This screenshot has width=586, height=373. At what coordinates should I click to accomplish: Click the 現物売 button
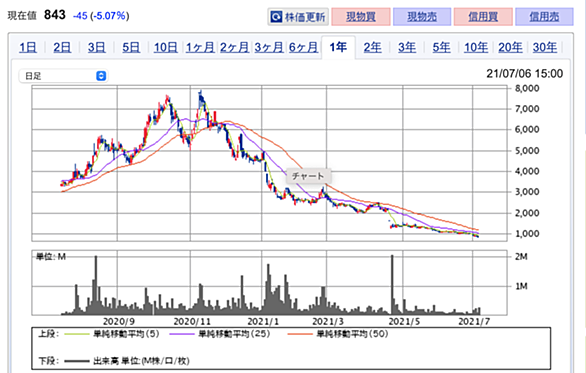point(422,17)
